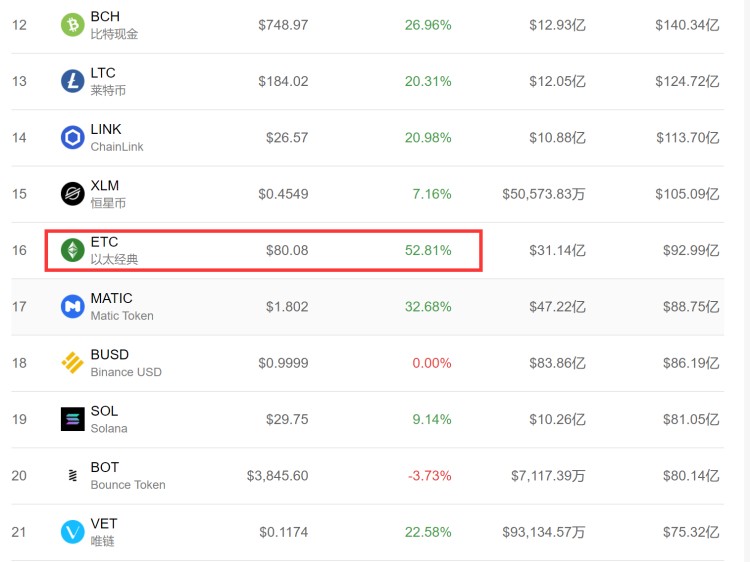The height and width of the screenshot is (562, 750).
Task: Open the BUSD coin name link
Action: (x=110, y=354)
